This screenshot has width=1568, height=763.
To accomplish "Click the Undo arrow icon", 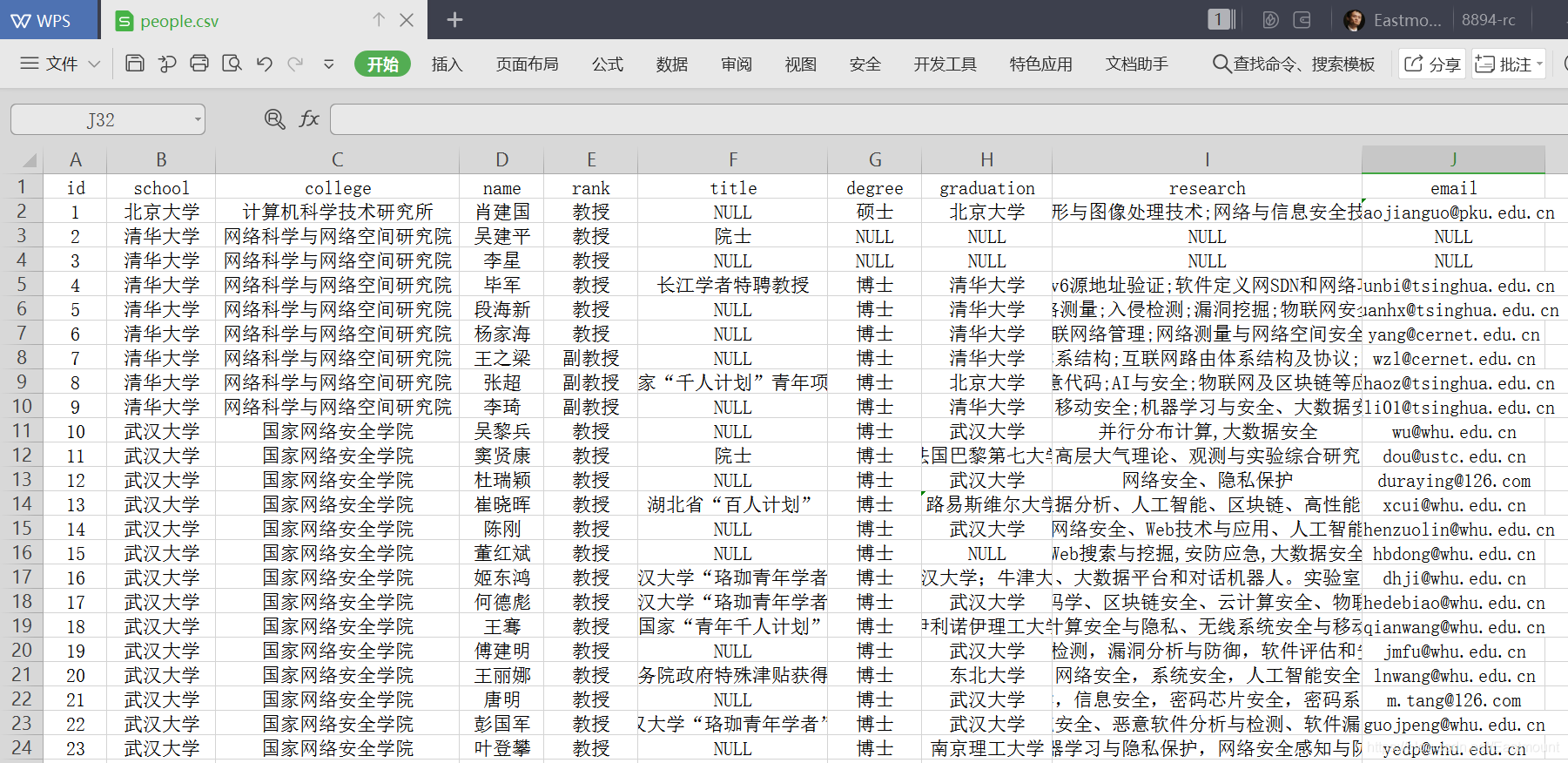I will click(265, 64).
